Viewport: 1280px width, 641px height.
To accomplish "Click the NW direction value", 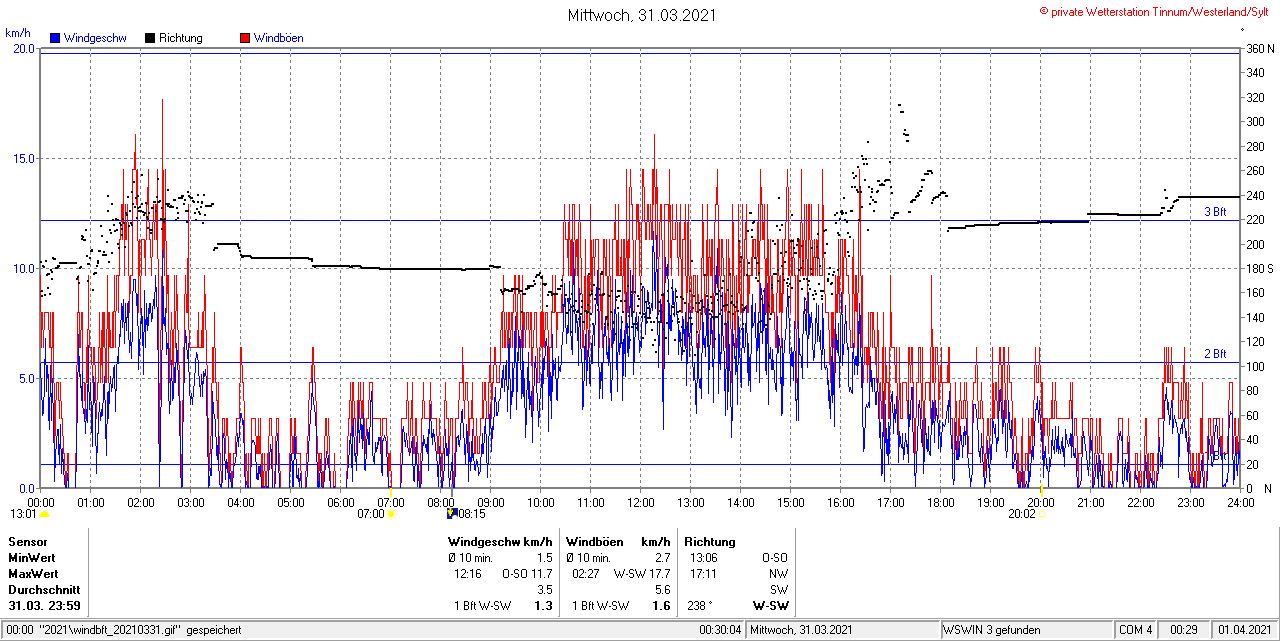I will pos(779,573).
